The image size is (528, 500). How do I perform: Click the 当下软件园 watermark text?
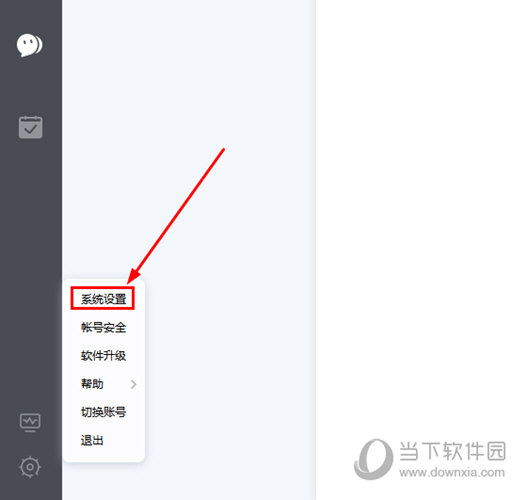(453, 451)
